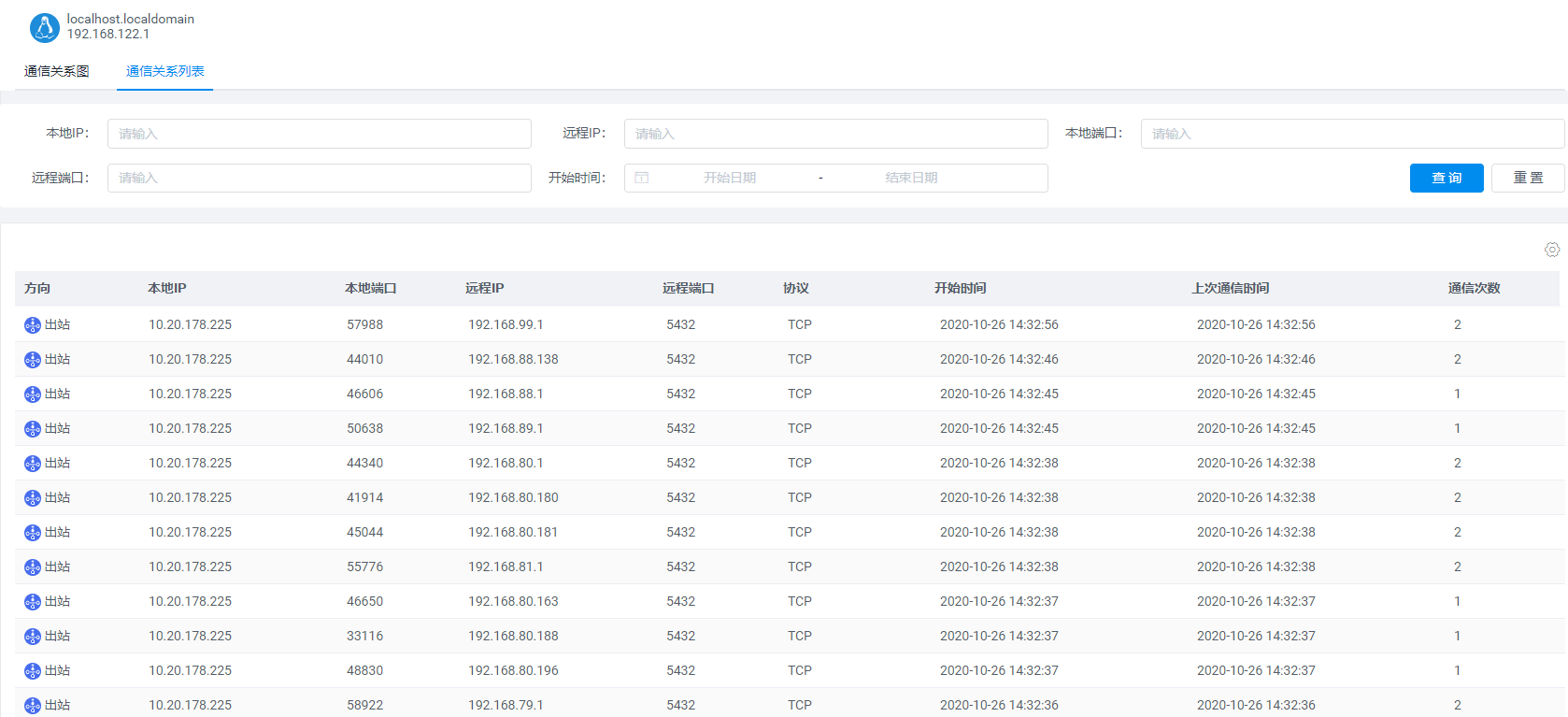
Task: Select remote IP 192.168.80.181 cell
Action: [x=513, y=532]
